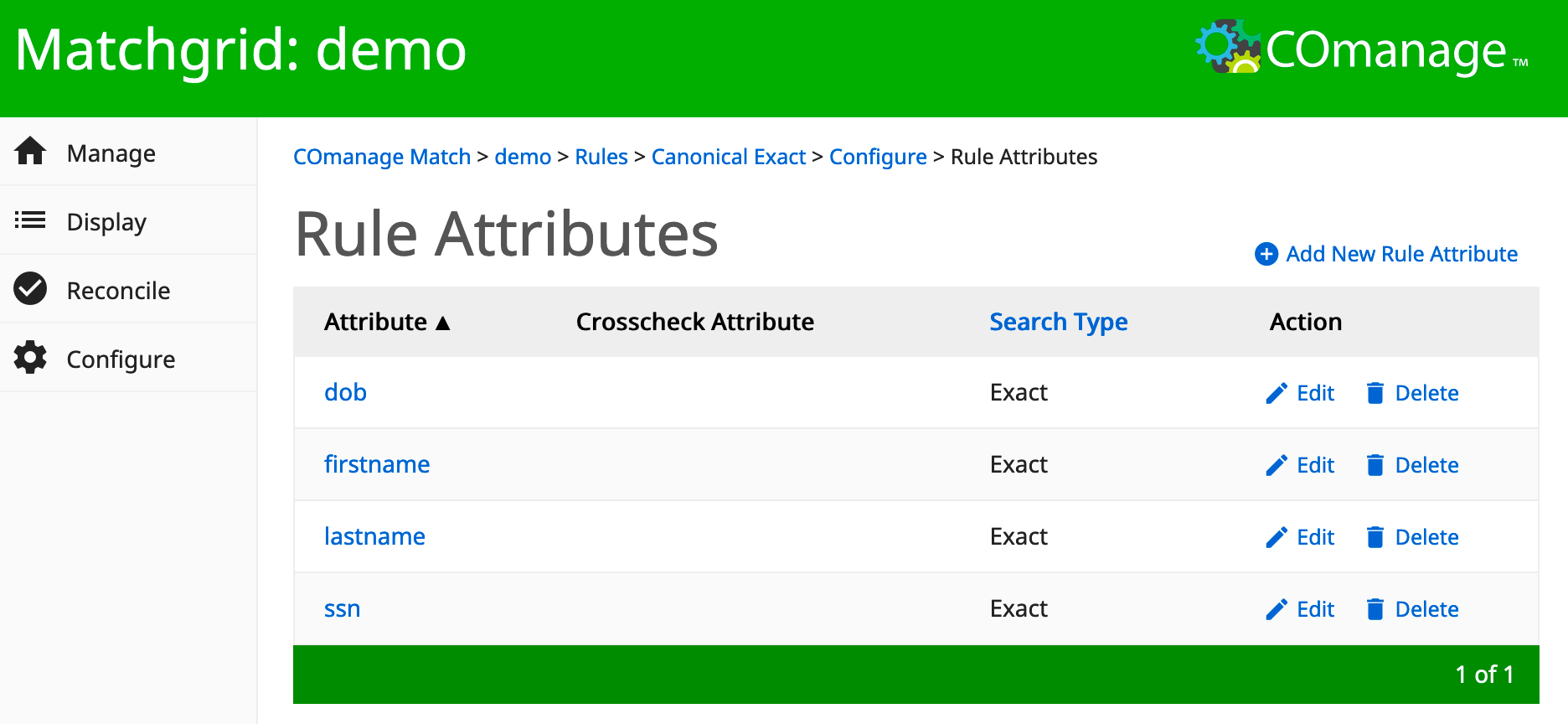Click the Matchgrid: demo header title

click(x=240, y=50)
